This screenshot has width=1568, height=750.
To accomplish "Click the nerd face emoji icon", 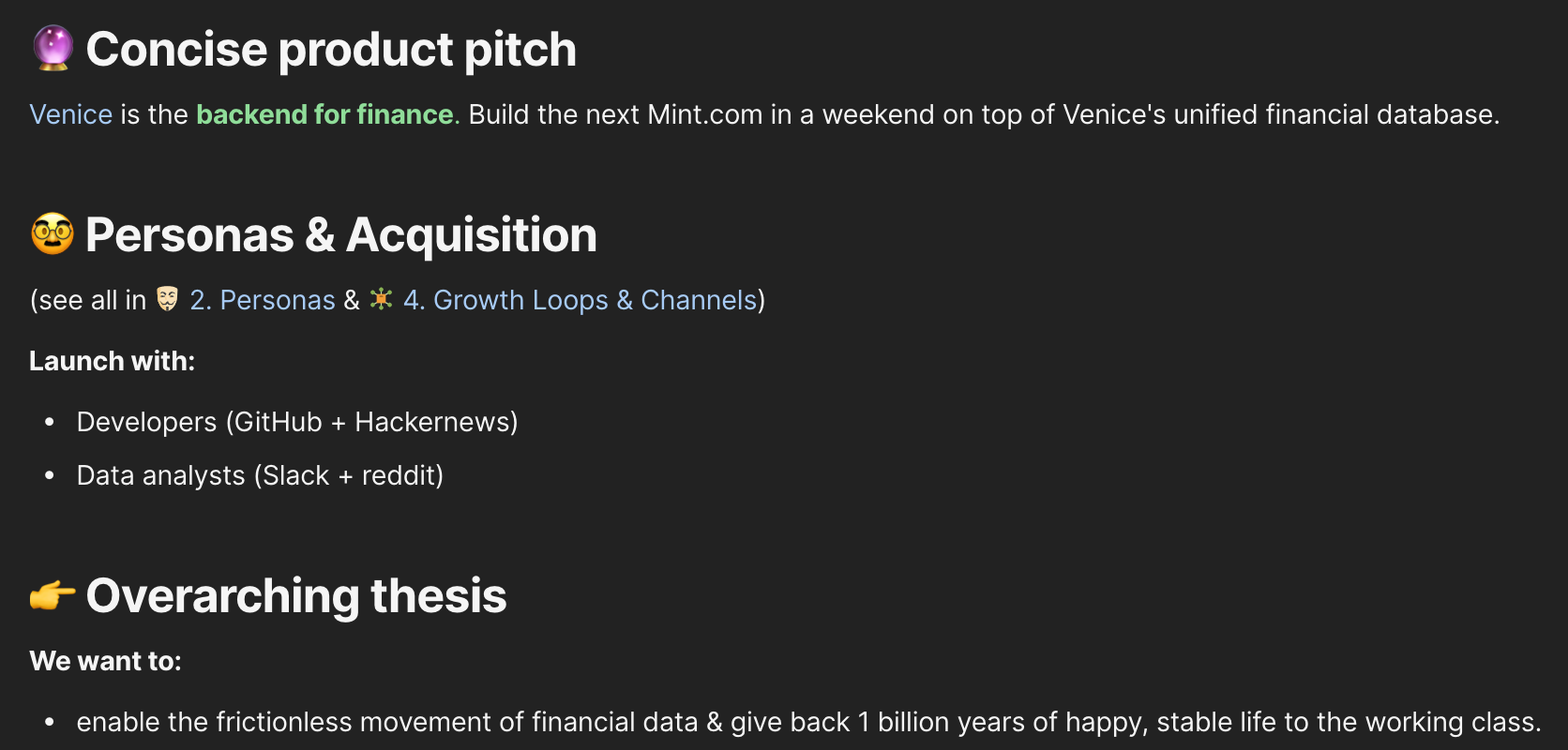I will click(53, 233).
